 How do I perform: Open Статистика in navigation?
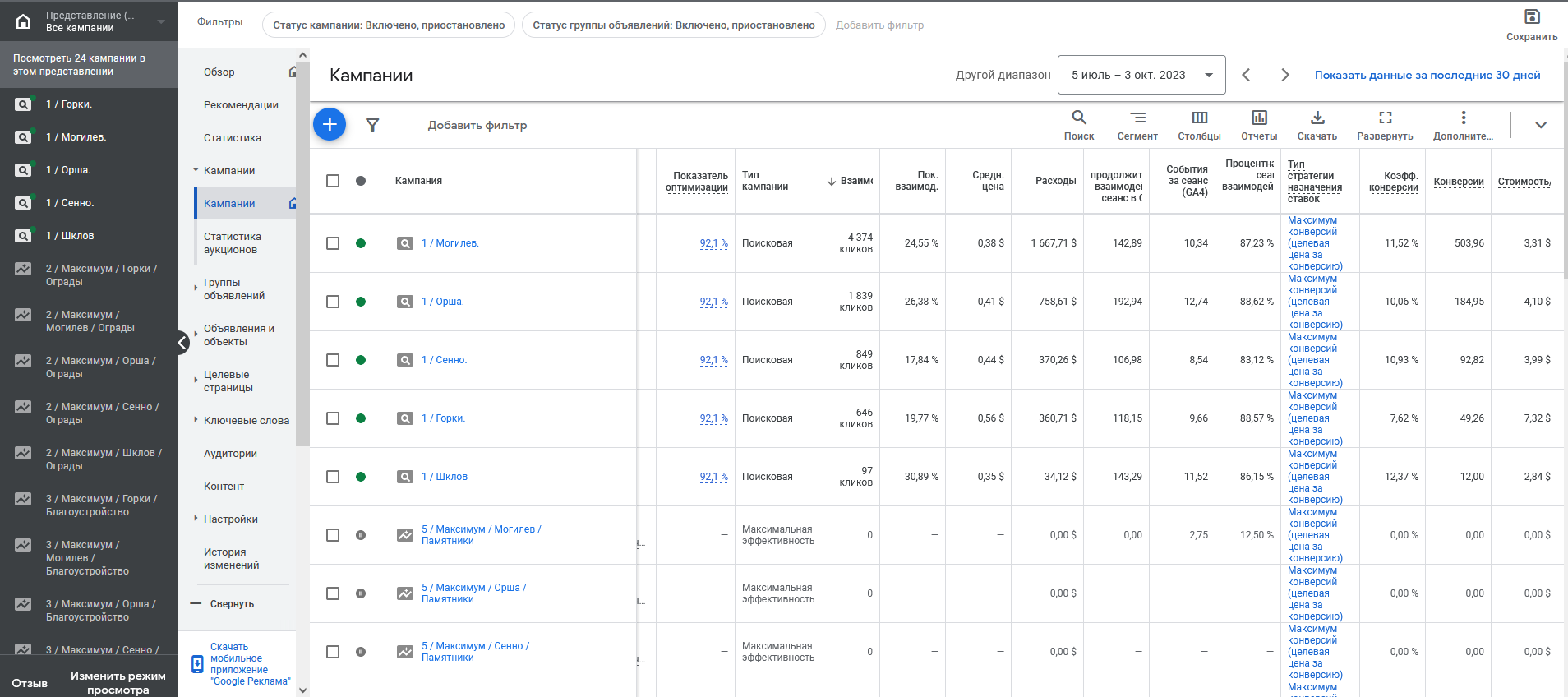click(x=233, y=137)
